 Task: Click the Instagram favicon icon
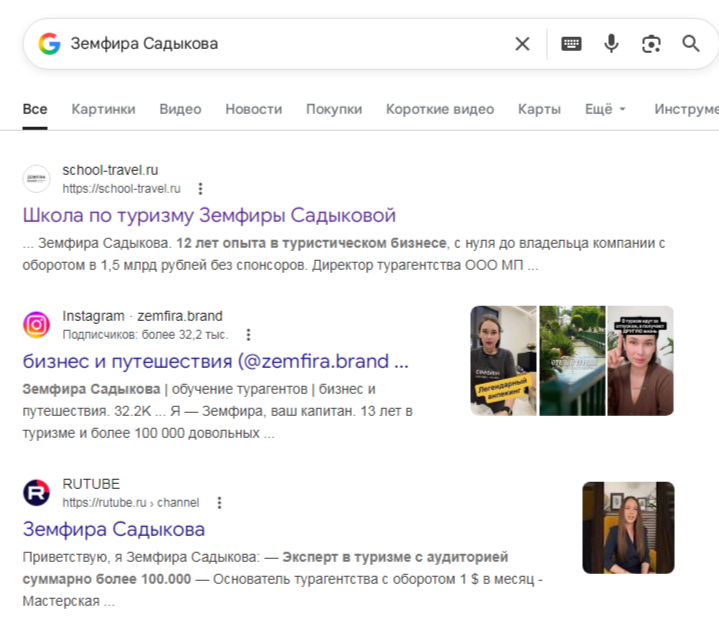coord(37,325)
